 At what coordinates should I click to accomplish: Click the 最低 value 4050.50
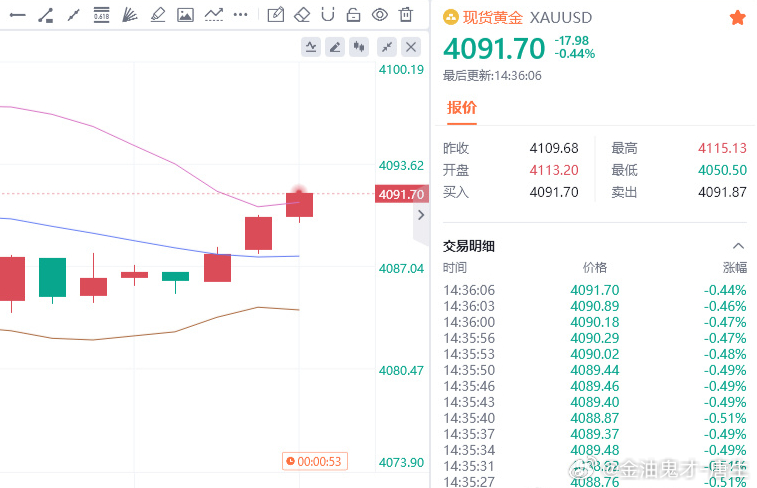pos(722,170)
